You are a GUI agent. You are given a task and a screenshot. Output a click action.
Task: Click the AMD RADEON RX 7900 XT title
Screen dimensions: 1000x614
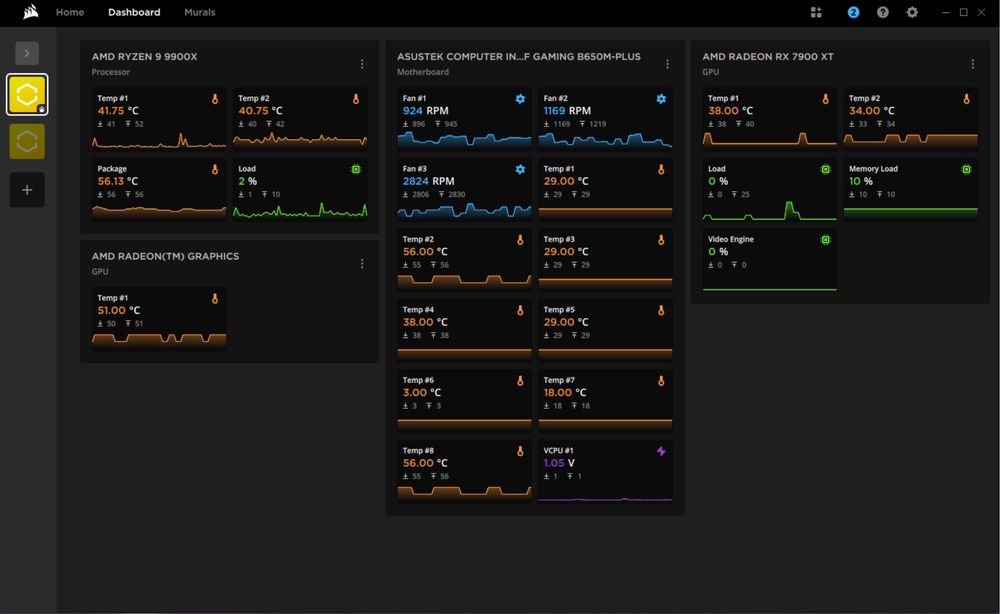pos(768,57)
